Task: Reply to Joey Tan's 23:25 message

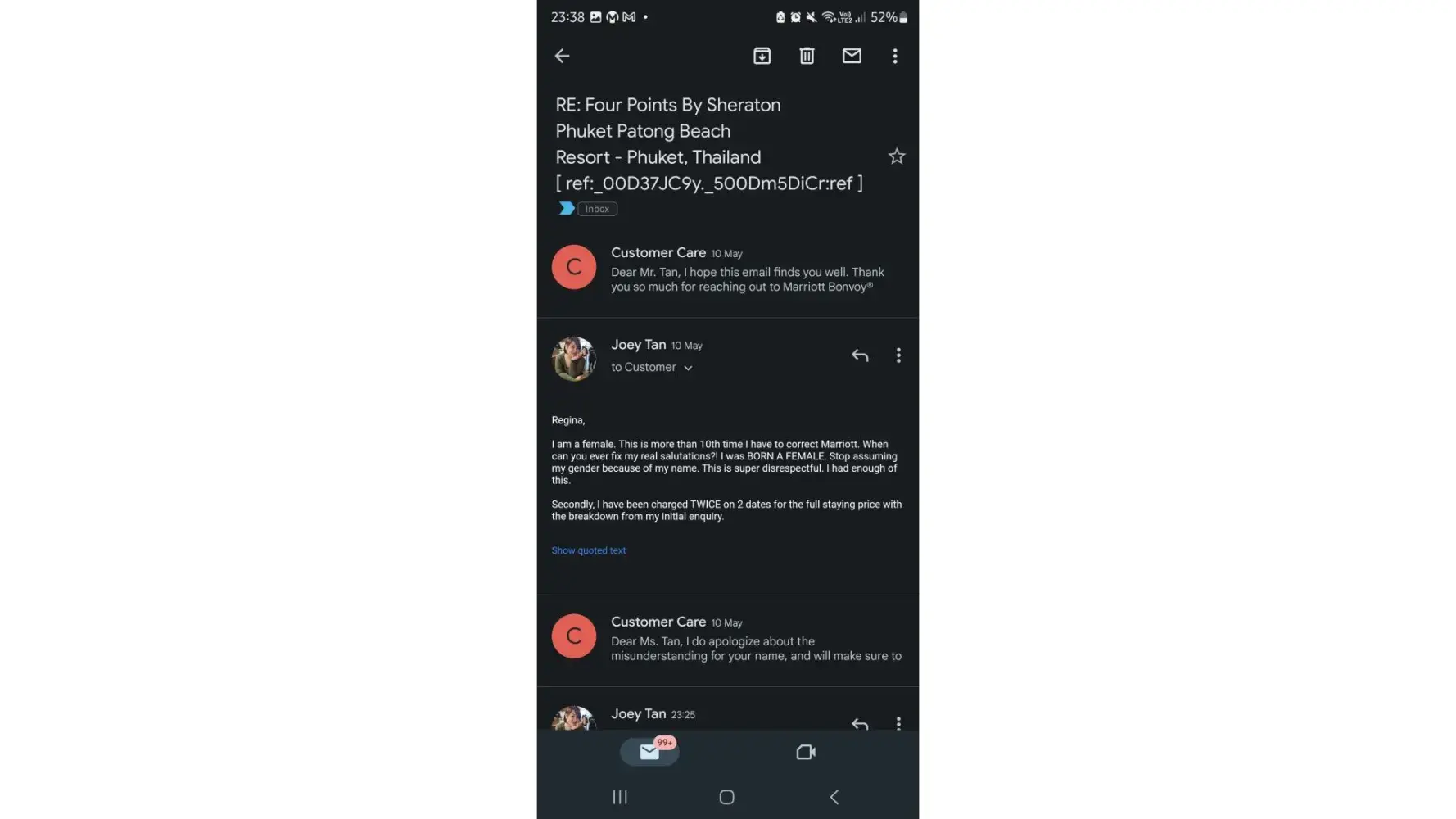Action: (860, 723)
